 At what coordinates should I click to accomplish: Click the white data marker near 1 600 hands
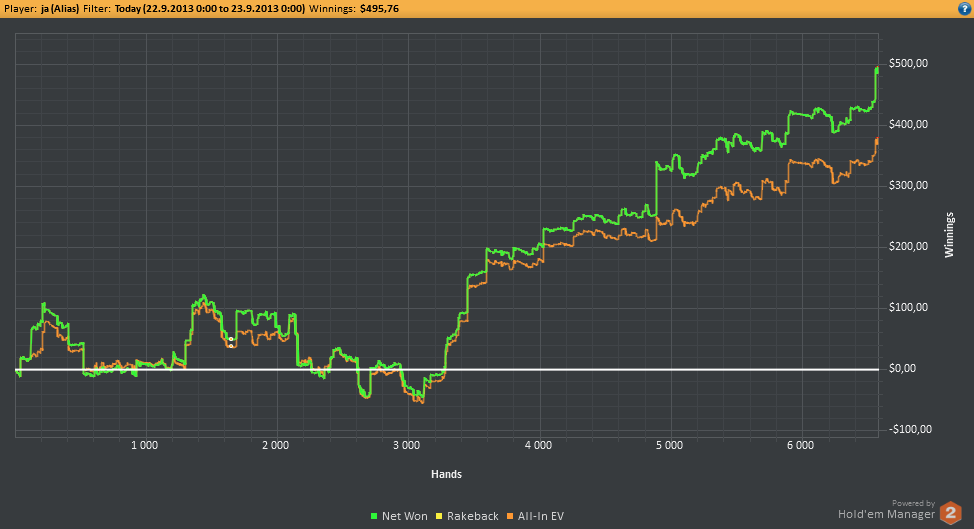click(231, 340)
